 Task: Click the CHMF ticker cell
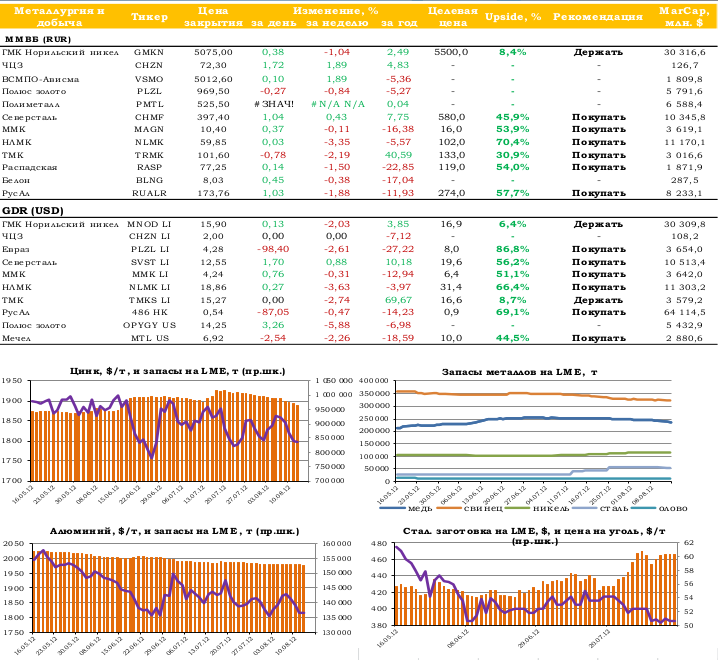(x=149, y=117)
